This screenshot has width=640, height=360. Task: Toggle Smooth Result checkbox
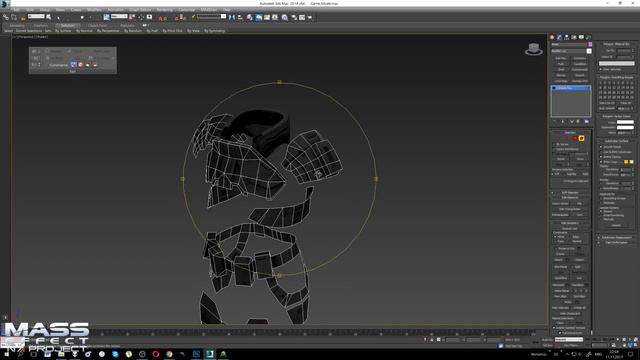coord(601,147)
